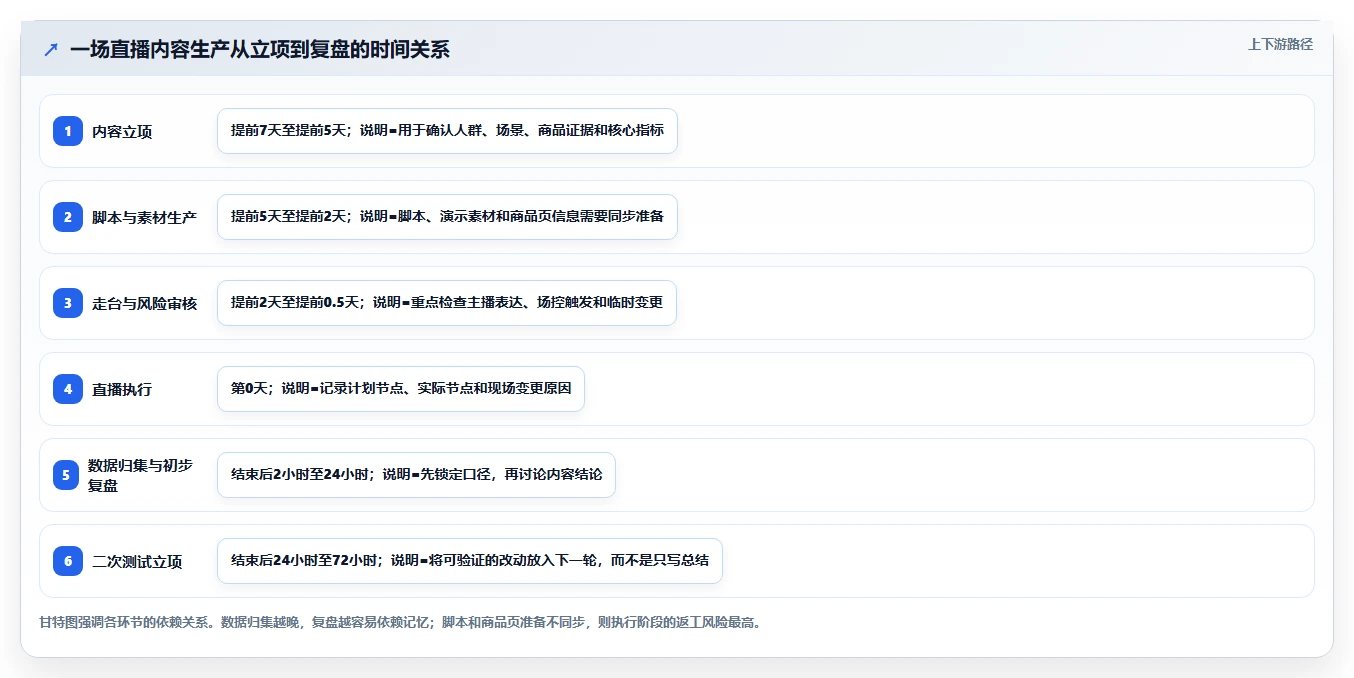Viewport: 1354px width, 678px height.
Task: Select the 二次测试立项 step label
Action: click(x=137, y=562)
